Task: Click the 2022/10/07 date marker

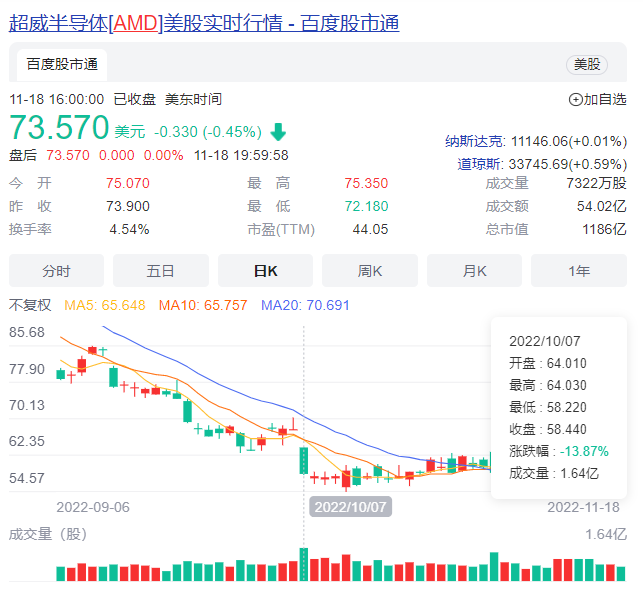Action: point(351,507)
